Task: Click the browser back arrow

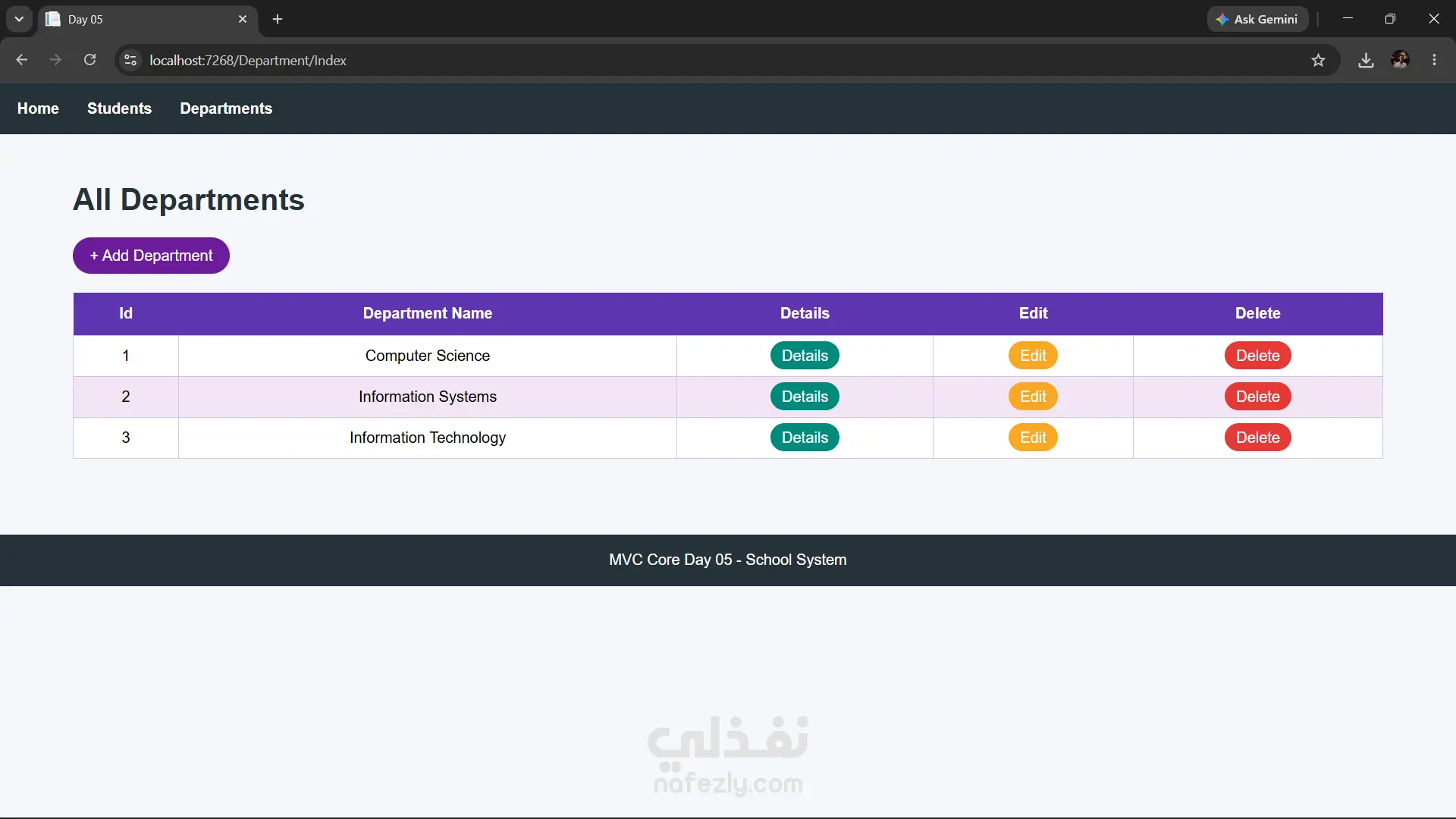Action: pos(21,60)
